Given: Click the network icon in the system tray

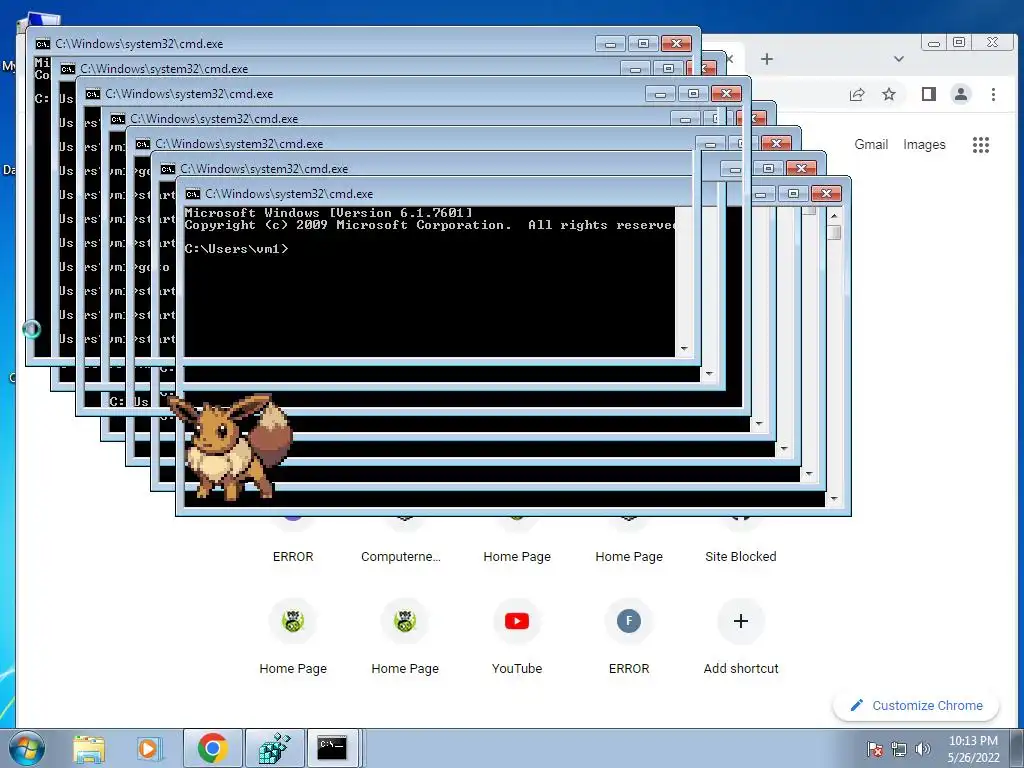Looking at the screenshot, I should [899, 749].
